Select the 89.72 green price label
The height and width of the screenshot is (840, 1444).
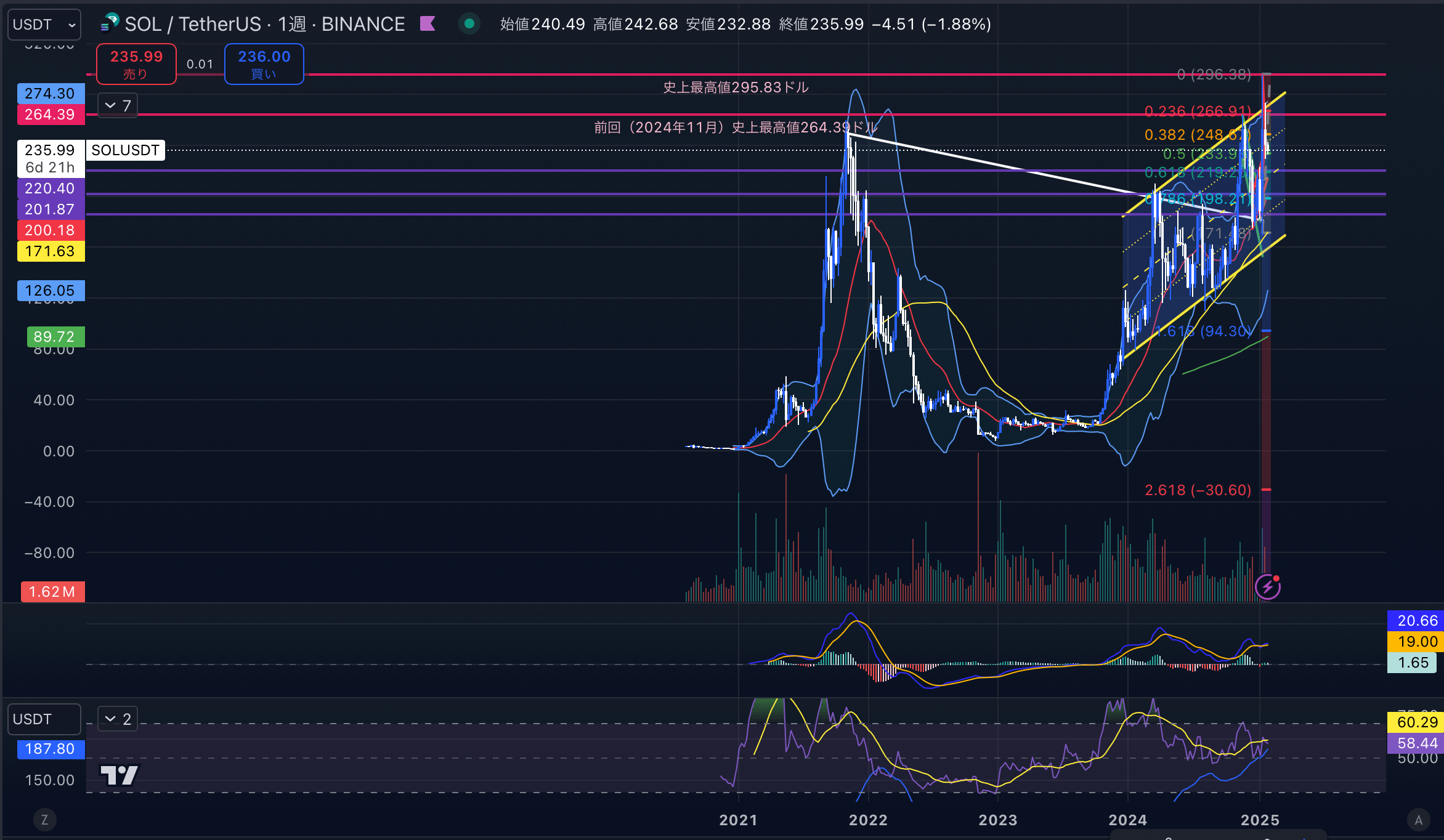point(55,337)
